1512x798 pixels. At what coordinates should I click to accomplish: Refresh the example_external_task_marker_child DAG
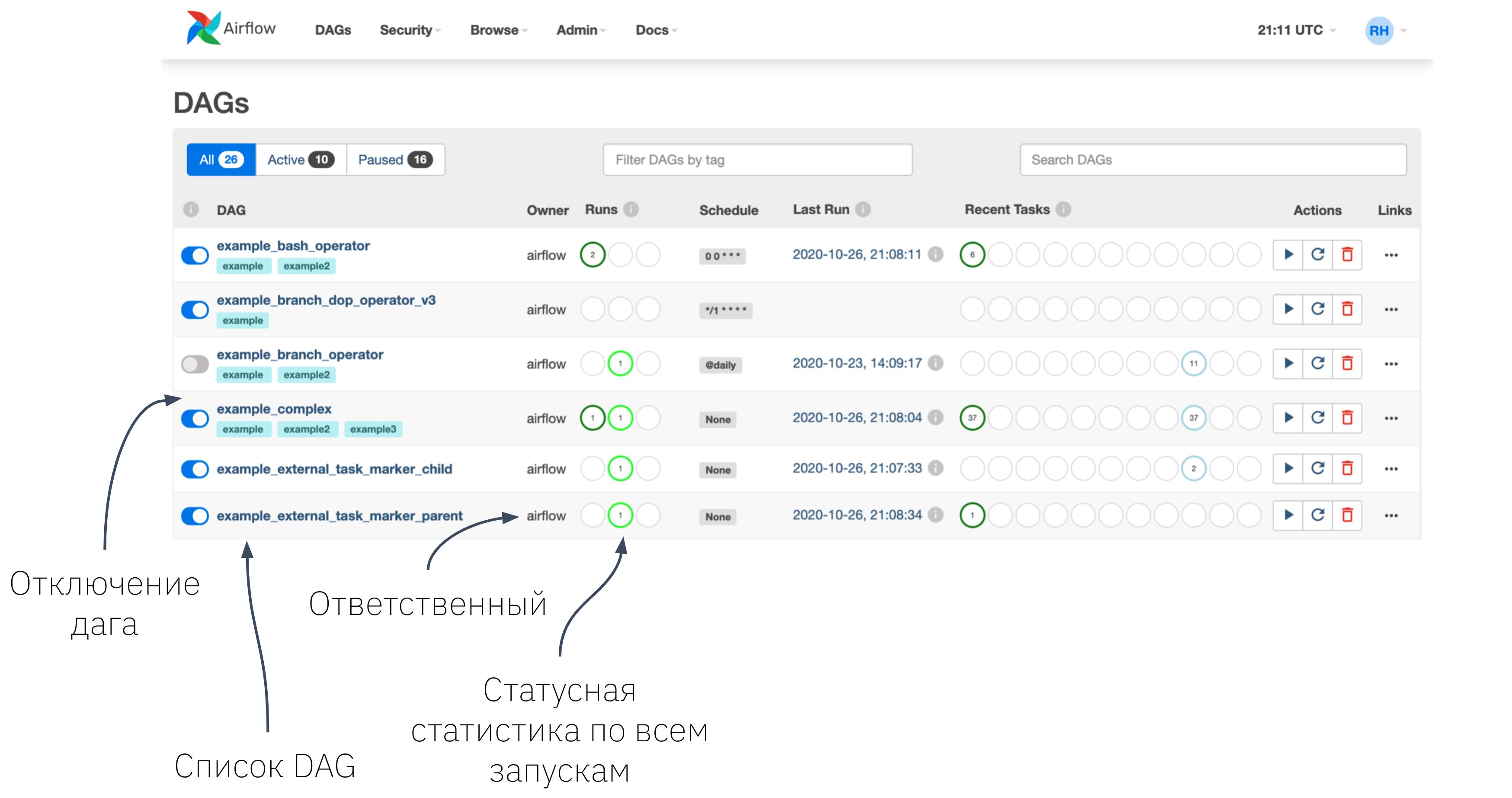point(1318,469)
